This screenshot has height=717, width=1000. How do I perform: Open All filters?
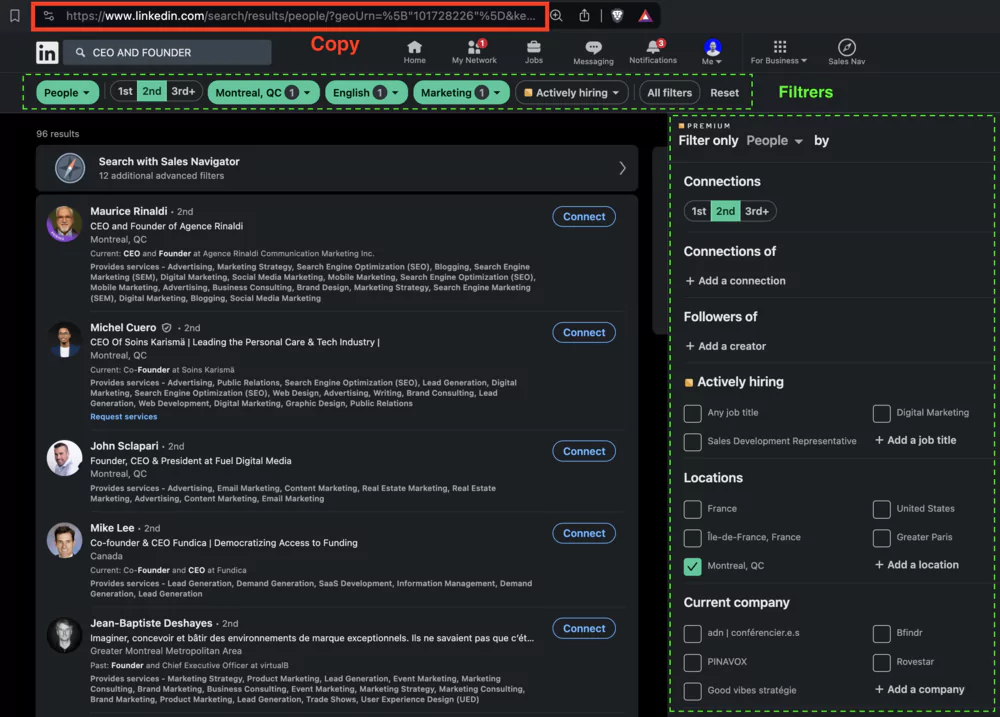click(669, 92)
